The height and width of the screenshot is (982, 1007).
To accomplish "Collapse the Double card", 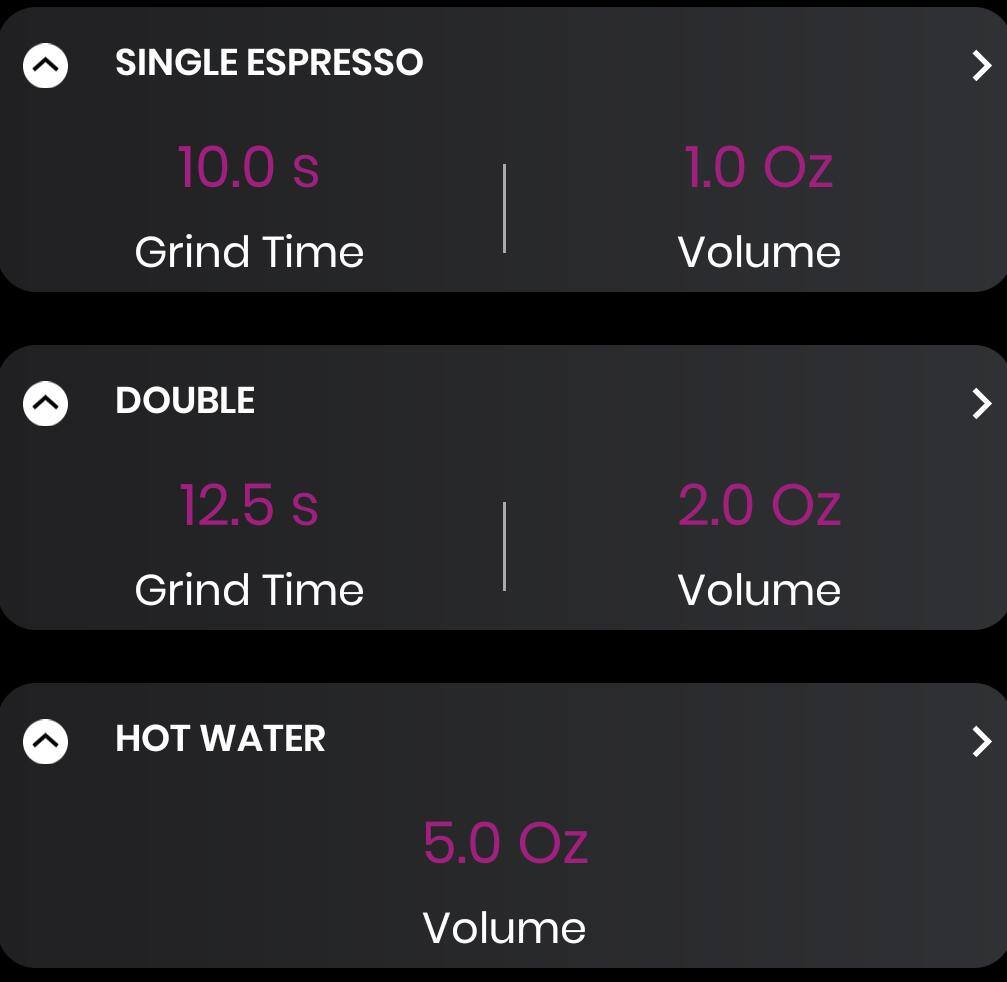I will tap(45, 404).
